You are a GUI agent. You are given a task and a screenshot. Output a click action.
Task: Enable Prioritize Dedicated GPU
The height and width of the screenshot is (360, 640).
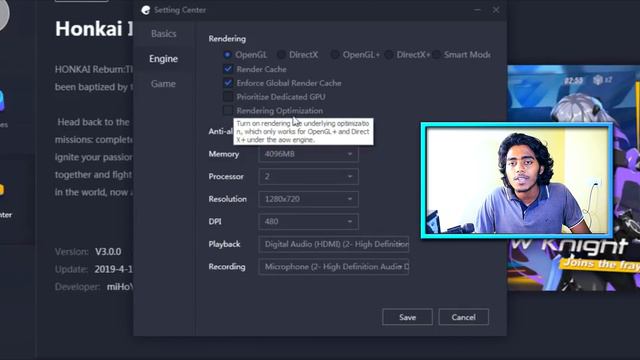point(228,97)
